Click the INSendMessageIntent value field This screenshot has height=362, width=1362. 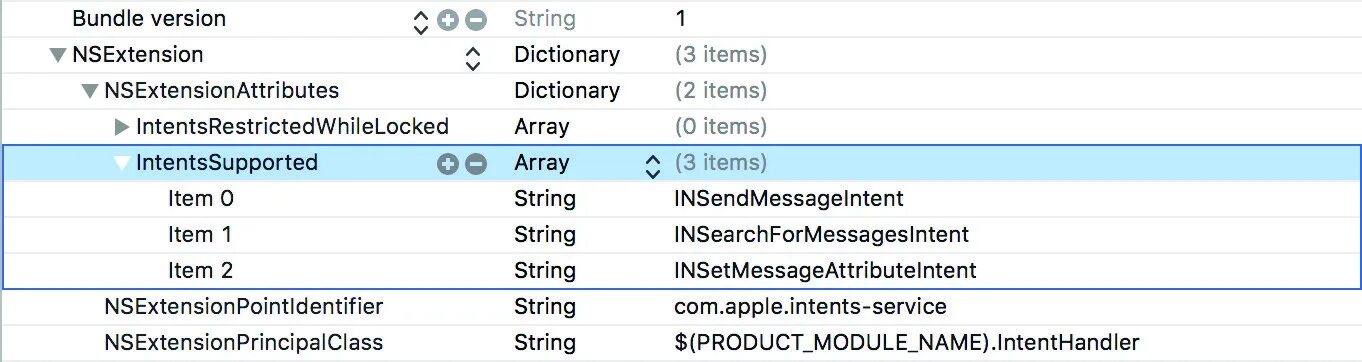tap(789, 199)
